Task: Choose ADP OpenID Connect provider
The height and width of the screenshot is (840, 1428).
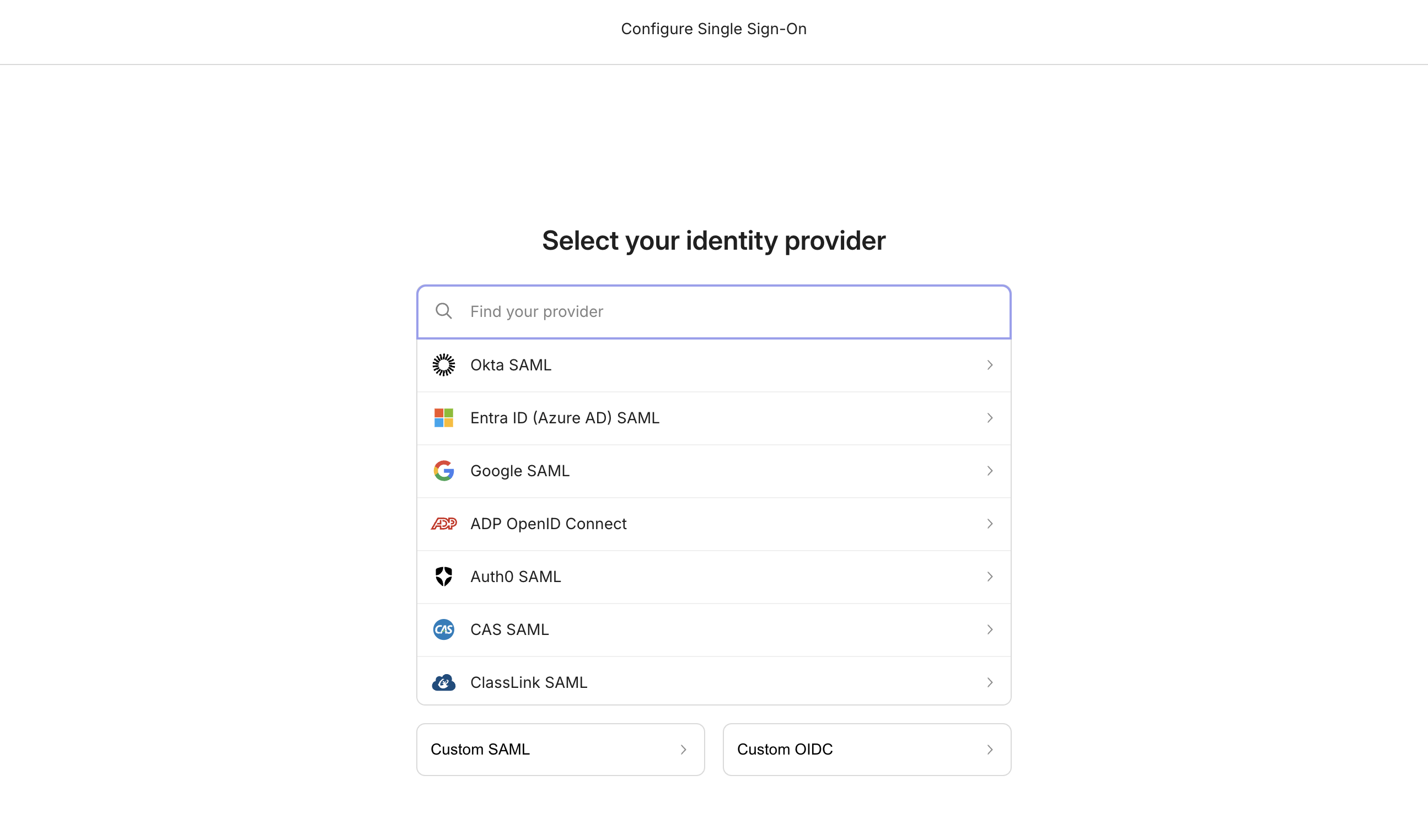Action: pos(548,524)
